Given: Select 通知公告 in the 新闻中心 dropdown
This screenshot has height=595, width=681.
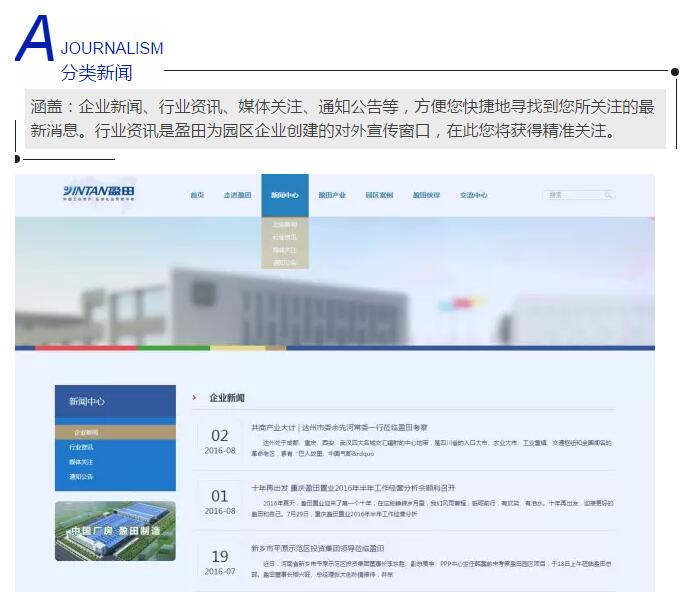Looking at the screenshot, I should coord(284,262).
